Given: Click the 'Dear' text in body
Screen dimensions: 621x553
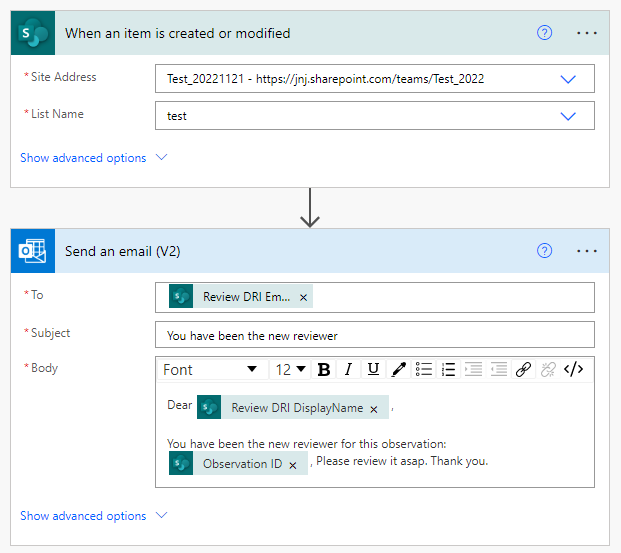Looking at the screenshot, I should [179, 405].
